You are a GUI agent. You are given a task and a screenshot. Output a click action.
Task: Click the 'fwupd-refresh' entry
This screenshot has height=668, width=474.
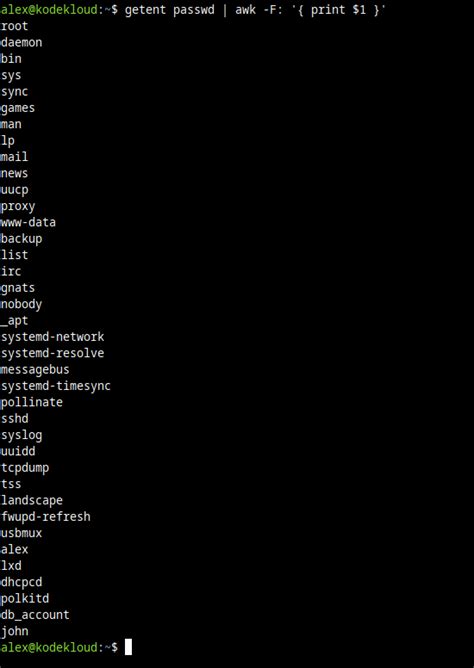46,517
